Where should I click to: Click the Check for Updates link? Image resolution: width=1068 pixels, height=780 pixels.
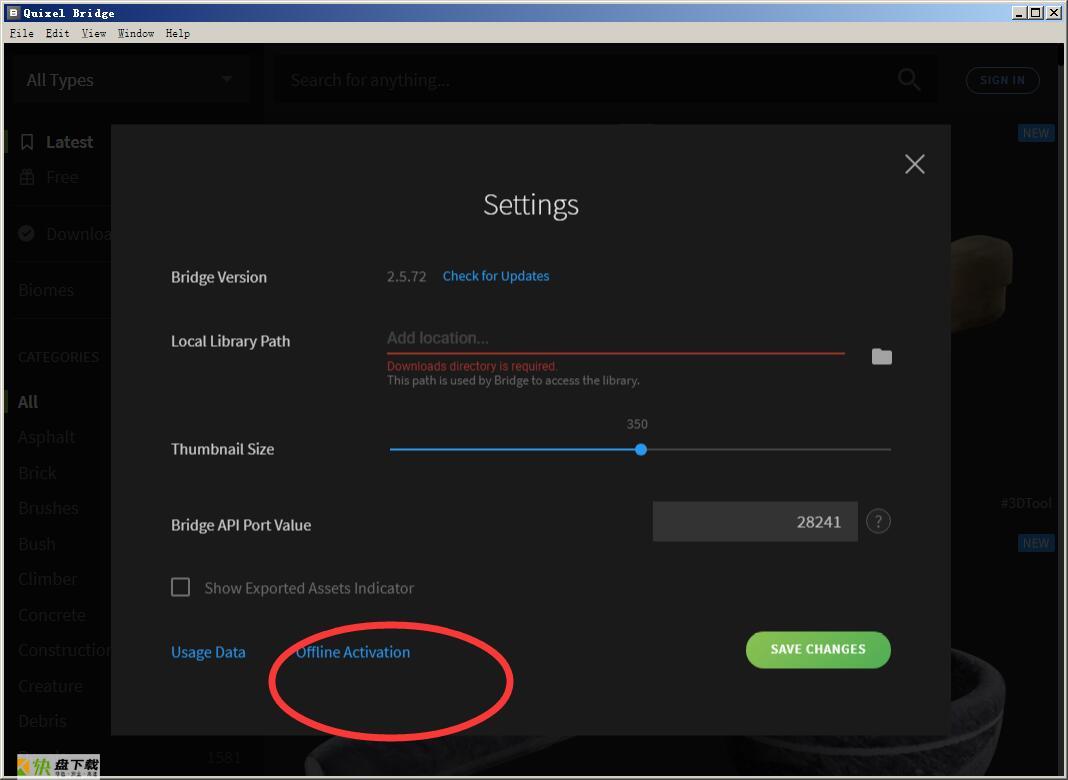click(496, 276)
